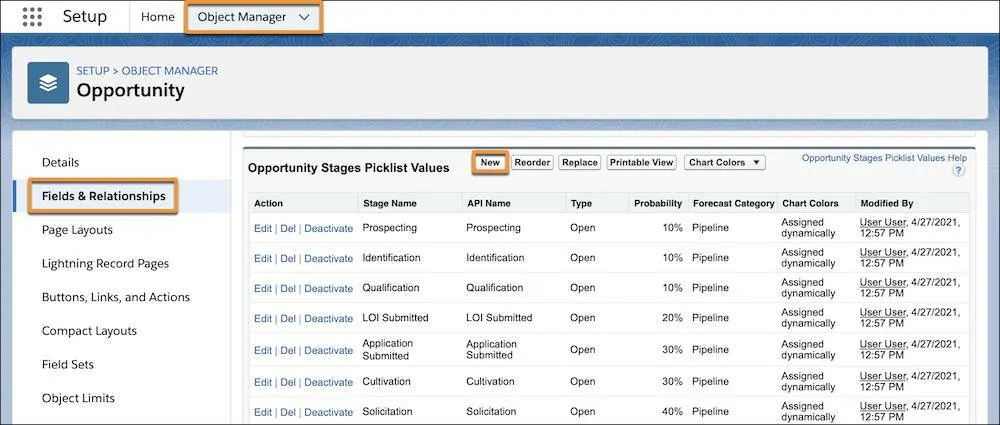Open User User link in Identification row
The image size is (1000, 425).
click(883, 252)
